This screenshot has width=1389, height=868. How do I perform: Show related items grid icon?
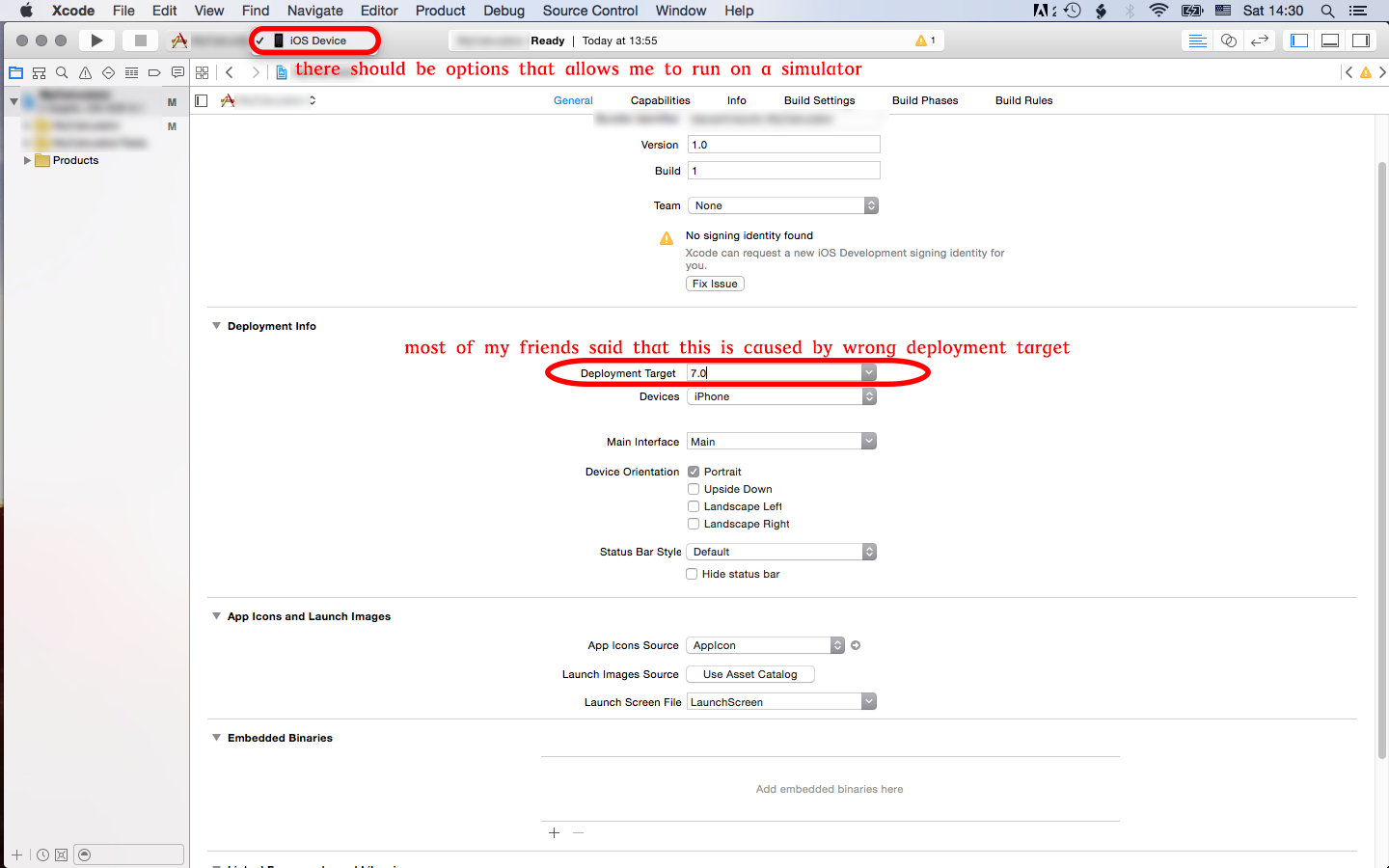tap(202, 72)
